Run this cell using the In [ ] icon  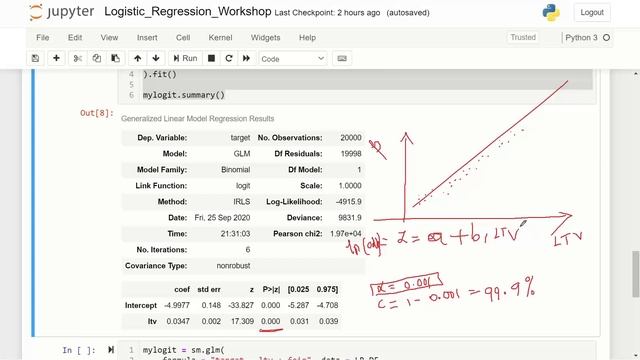pyautogui.click(x=111, y=350)
